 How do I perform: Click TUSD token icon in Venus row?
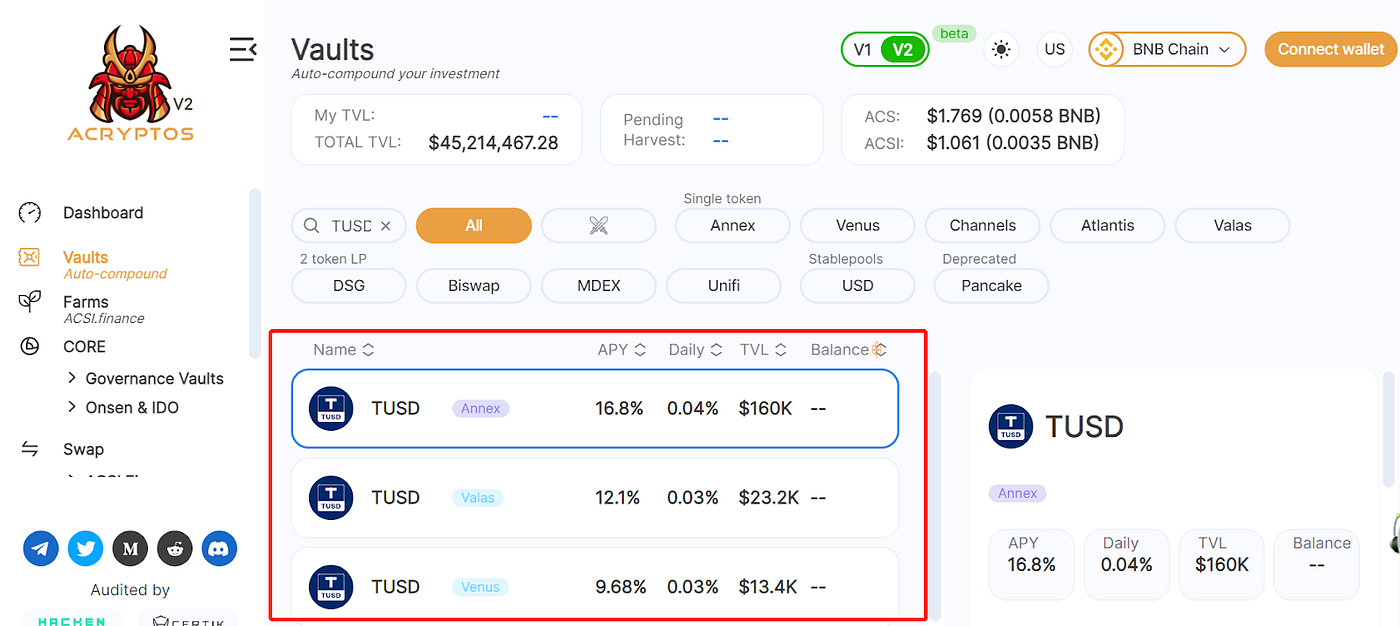click(331, 587)
